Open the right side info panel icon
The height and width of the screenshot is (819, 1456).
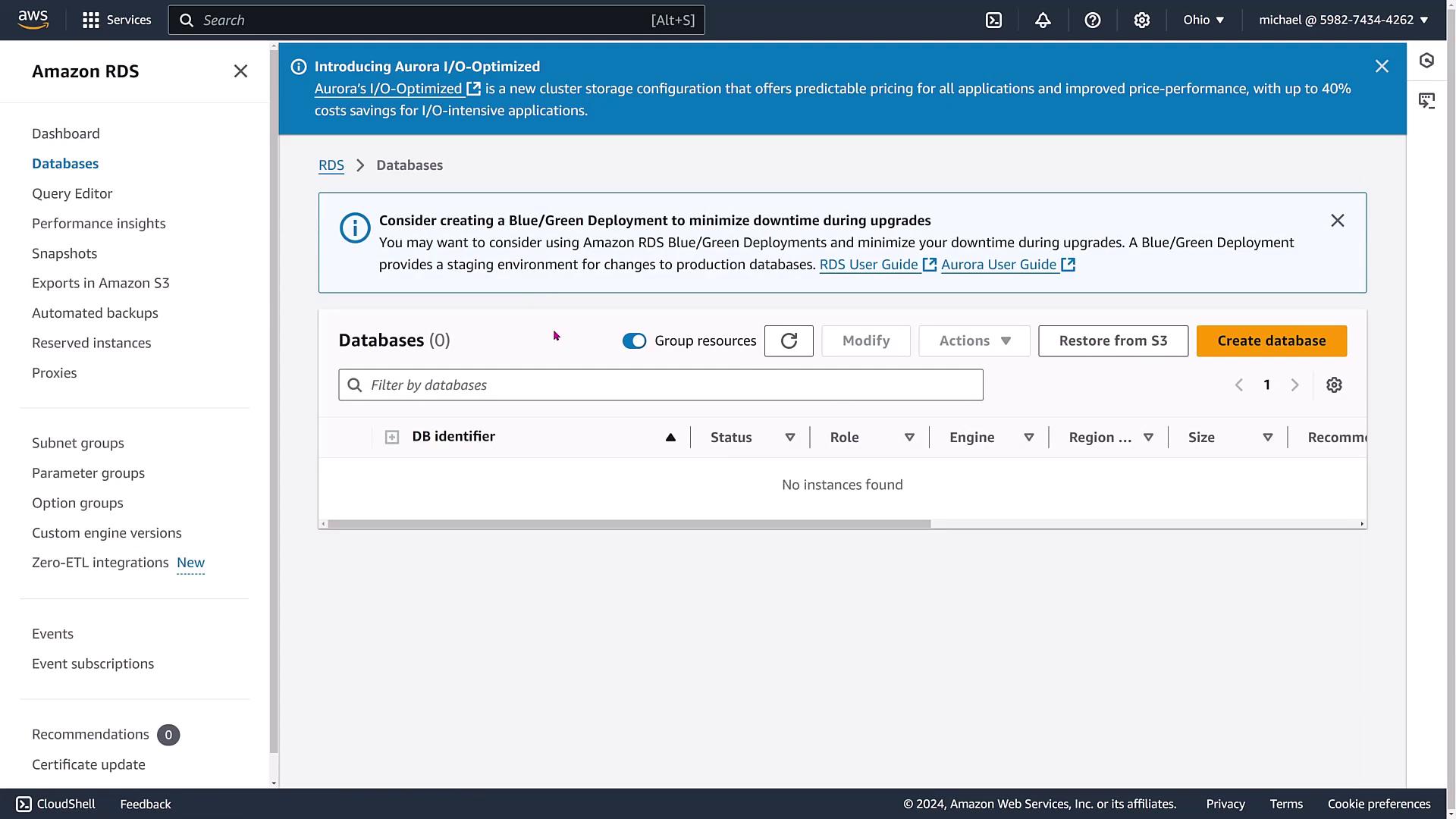coord(1426,61)
